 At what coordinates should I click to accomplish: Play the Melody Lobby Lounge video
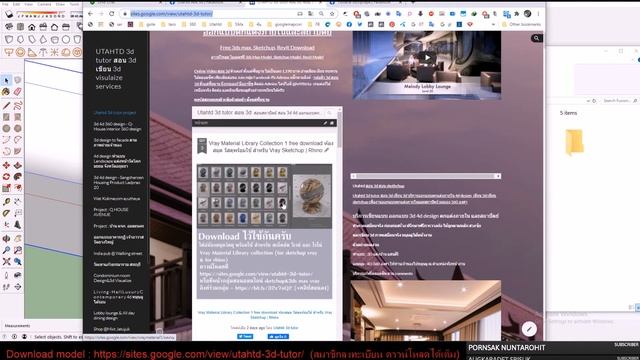[x=427, y=57]
